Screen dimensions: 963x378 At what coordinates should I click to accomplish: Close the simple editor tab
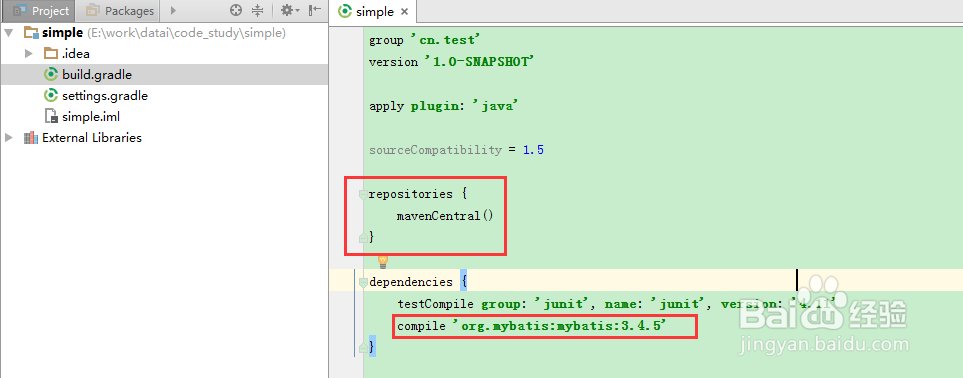(404, 12)
